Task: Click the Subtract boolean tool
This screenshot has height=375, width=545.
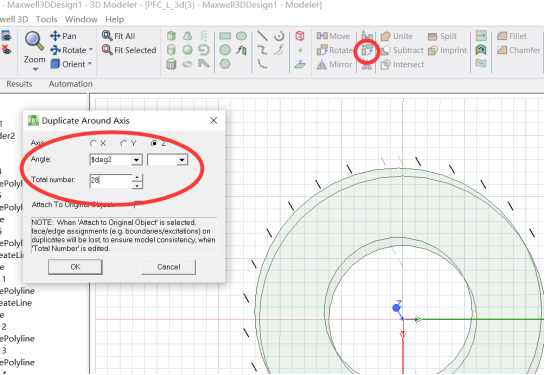Action: (402, 50)
